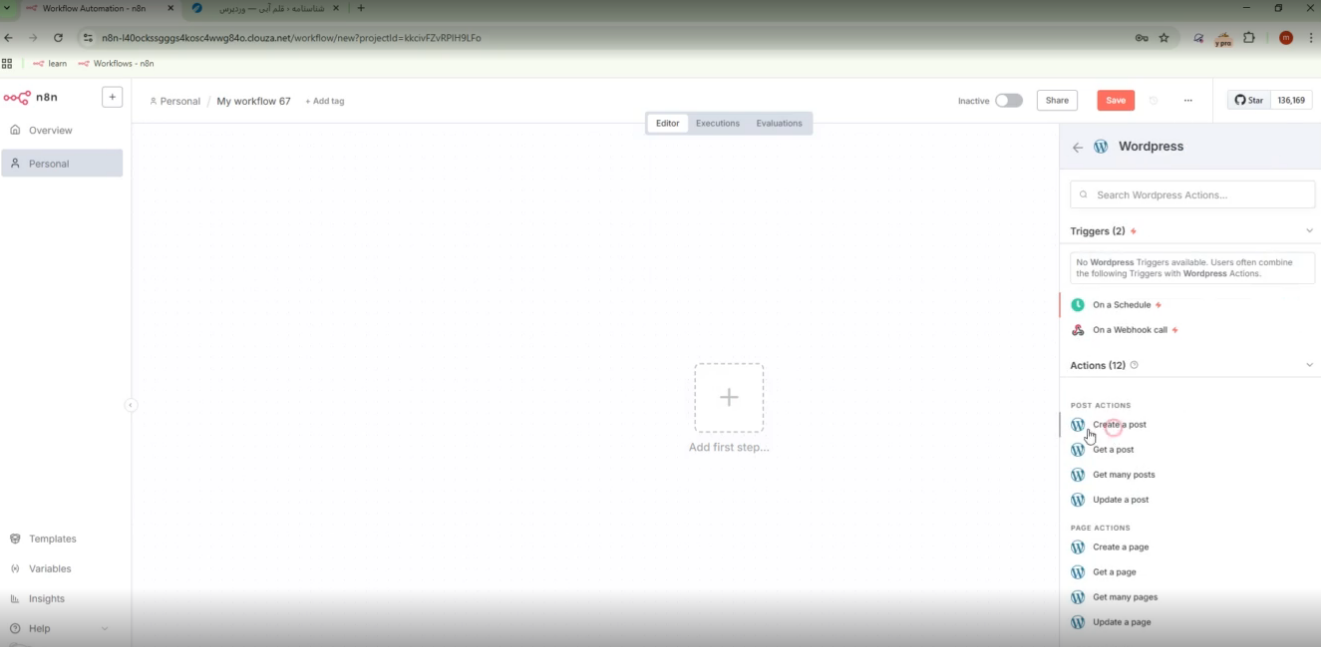Screen dimensions: 1321x647
Task: Select the On a Schedule clock trigger
Action: click(x=1121, y=305)
